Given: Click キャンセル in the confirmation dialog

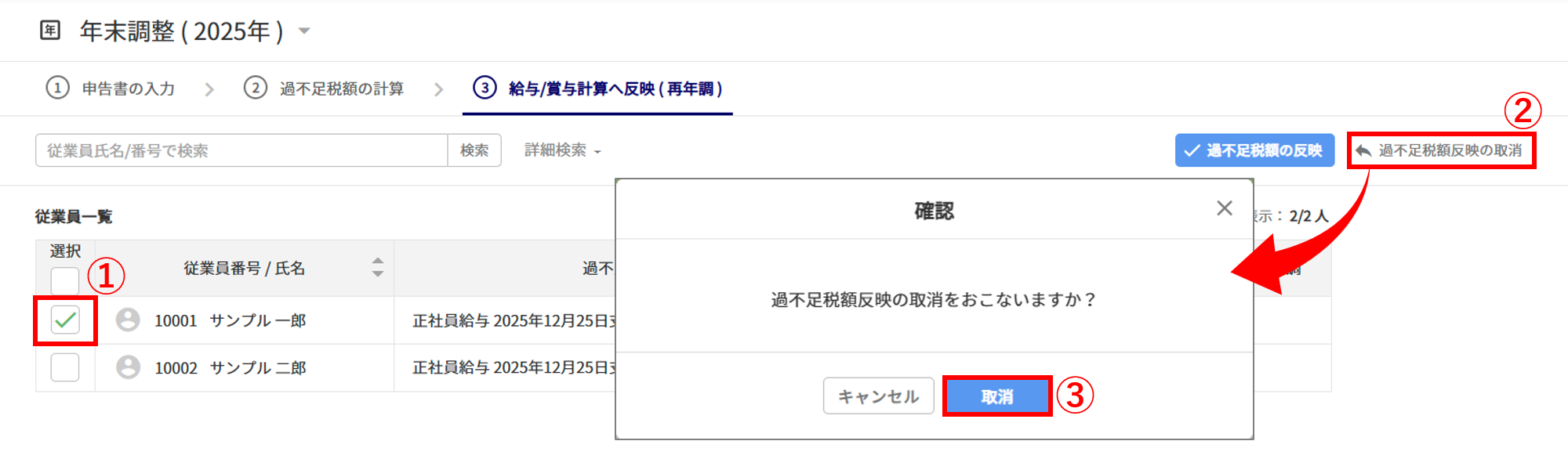Looking at the screenshot, I should tap(878, 396).
